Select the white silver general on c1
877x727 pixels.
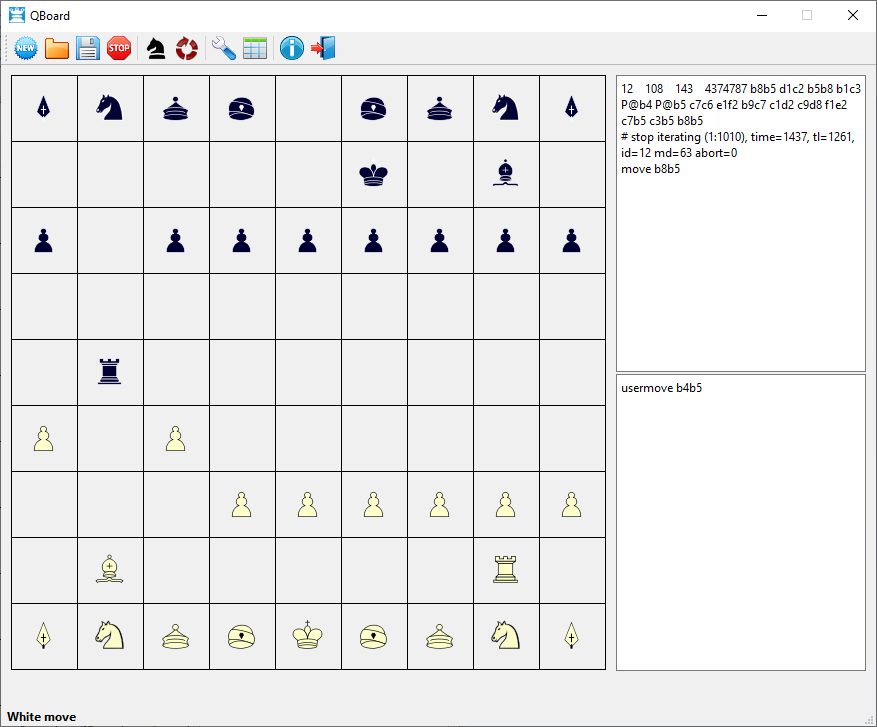point(176,637)
